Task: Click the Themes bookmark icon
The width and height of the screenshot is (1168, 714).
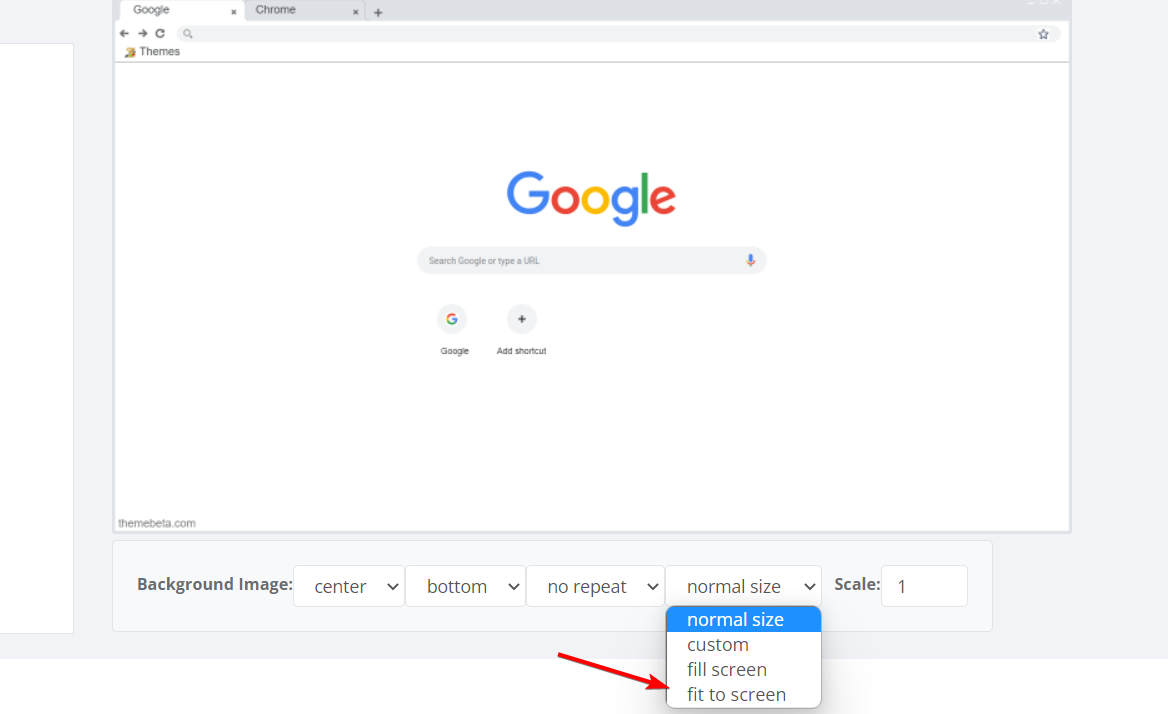Action: coord(130,52)
